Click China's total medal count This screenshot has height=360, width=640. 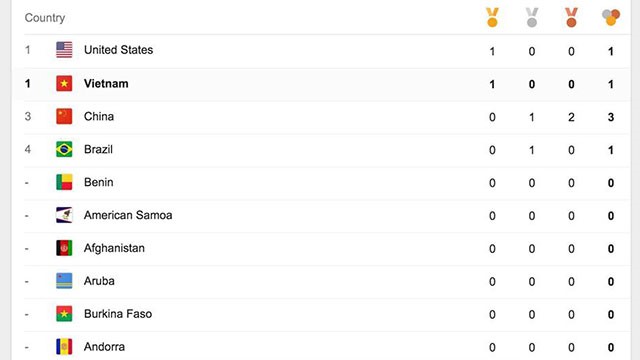(x=611, y=118)
